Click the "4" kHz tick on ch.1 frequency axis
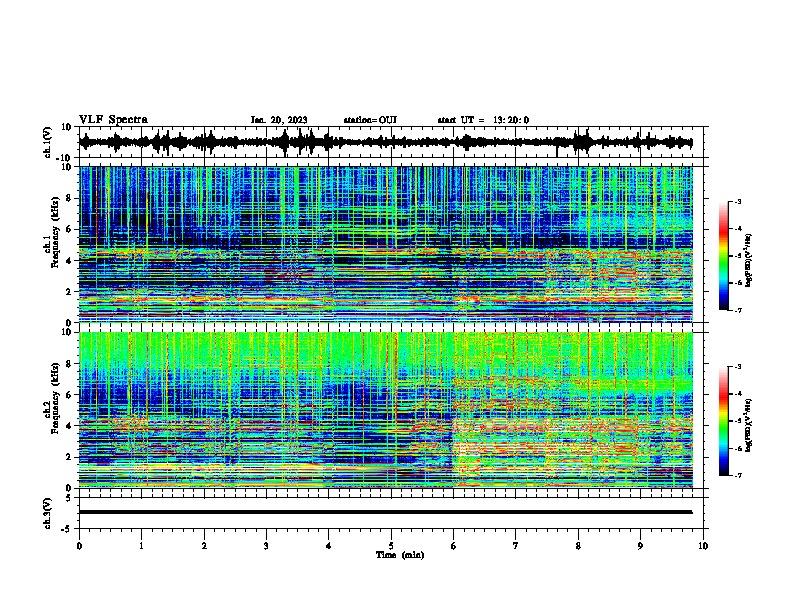 (70, 261)
